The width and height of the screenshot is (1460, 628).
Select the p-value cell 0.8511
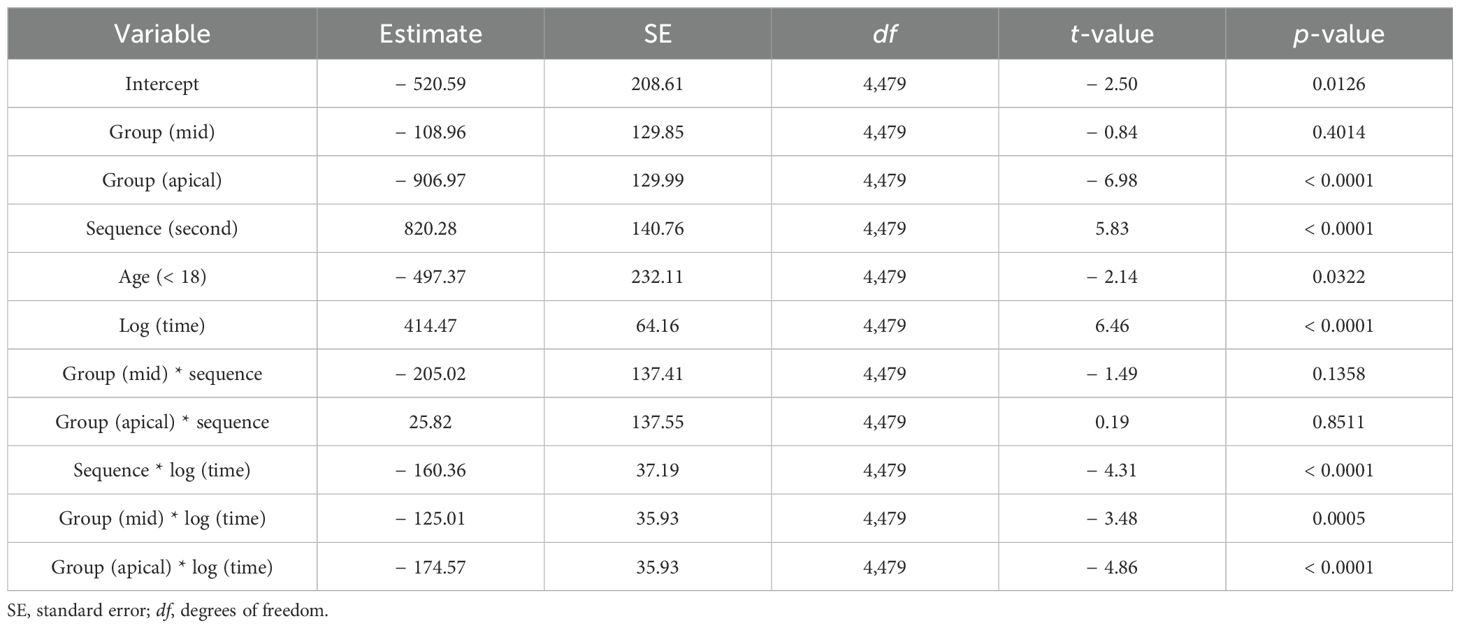point(1339,422)
